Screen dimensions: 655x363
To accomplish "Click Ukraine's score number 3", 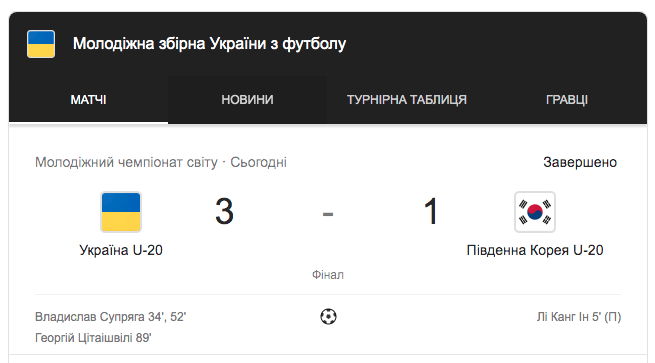I will click(224, 211).
